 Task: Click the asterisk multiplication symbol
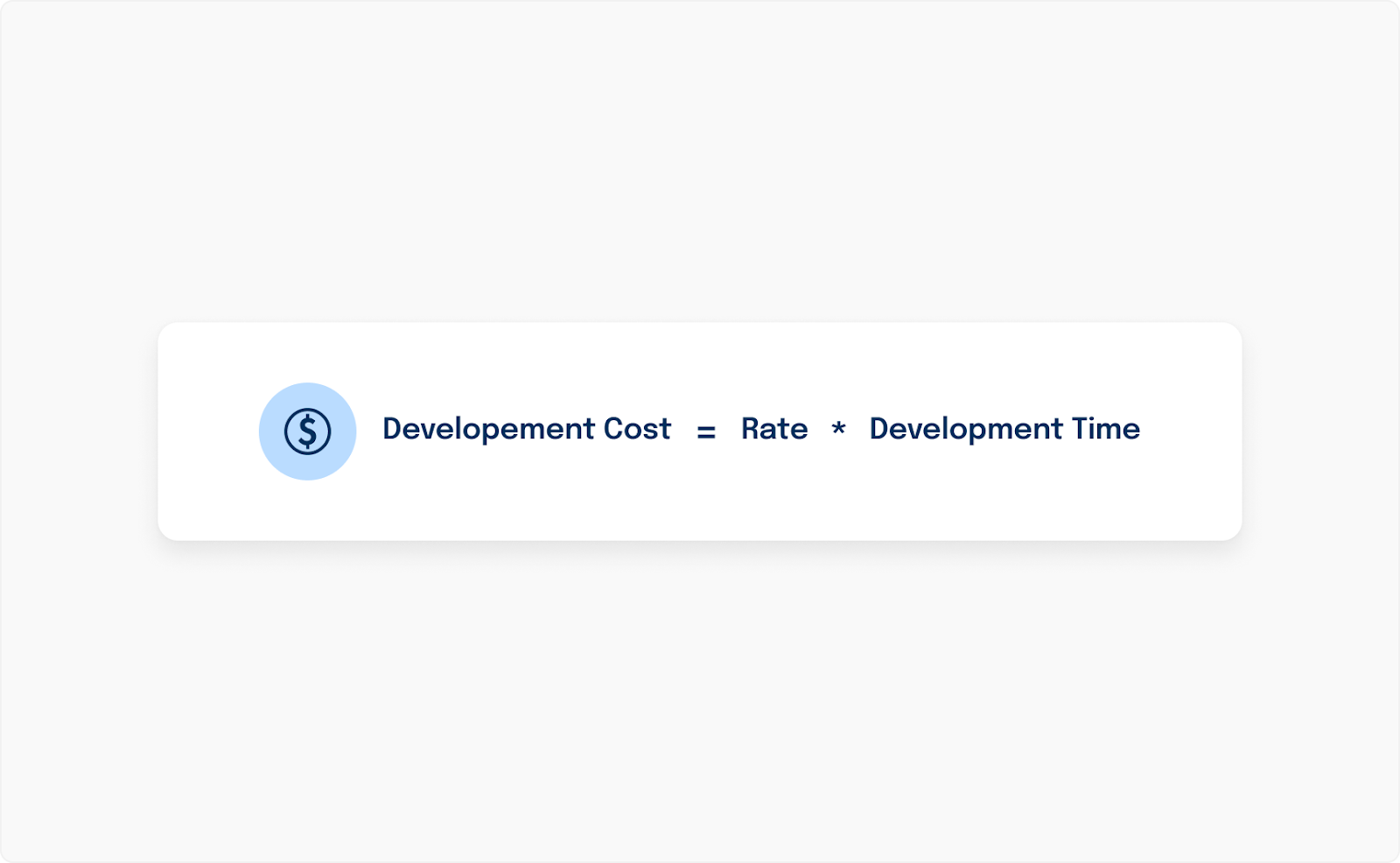tap(838, 428)
